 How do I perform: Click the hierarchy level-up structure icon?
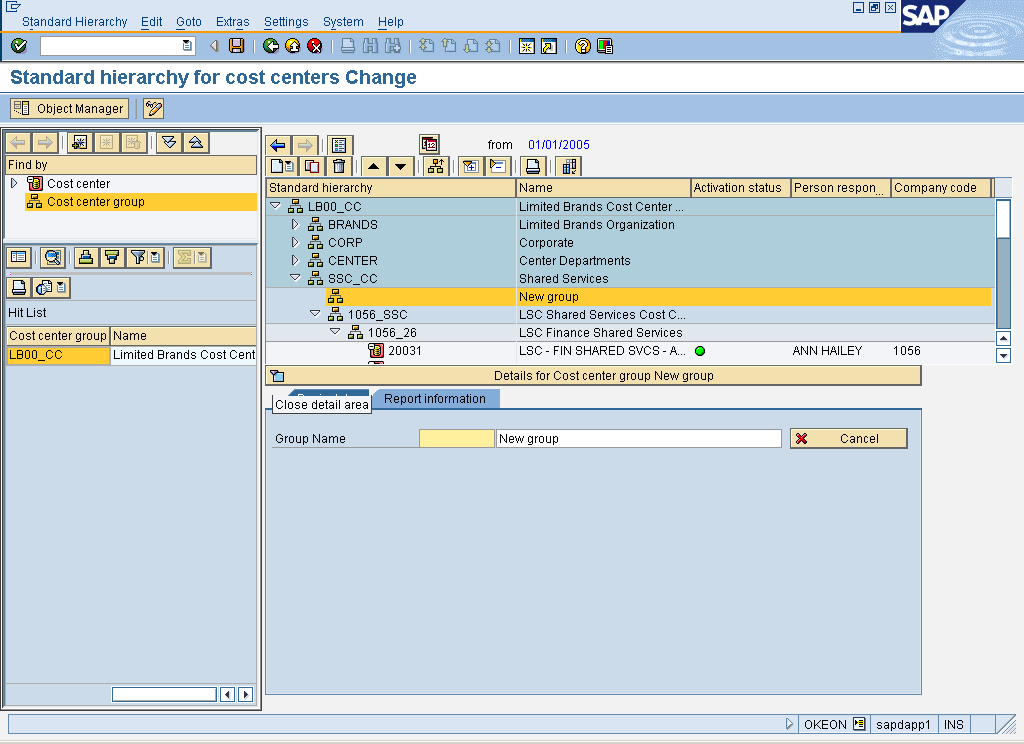(436, 167)
